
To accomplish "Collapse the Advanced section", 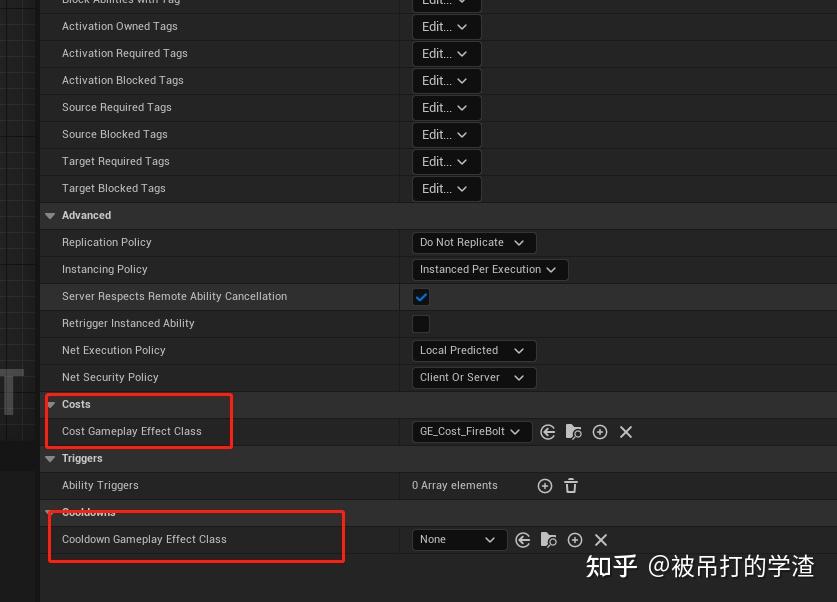I will 49,215.
